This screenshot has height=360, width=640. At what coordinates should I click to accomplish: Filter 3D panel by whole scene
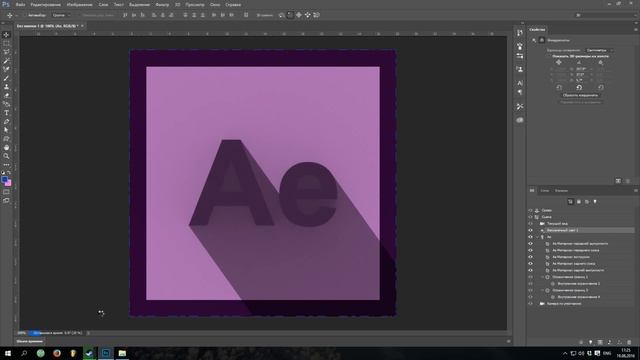[570, 202]
